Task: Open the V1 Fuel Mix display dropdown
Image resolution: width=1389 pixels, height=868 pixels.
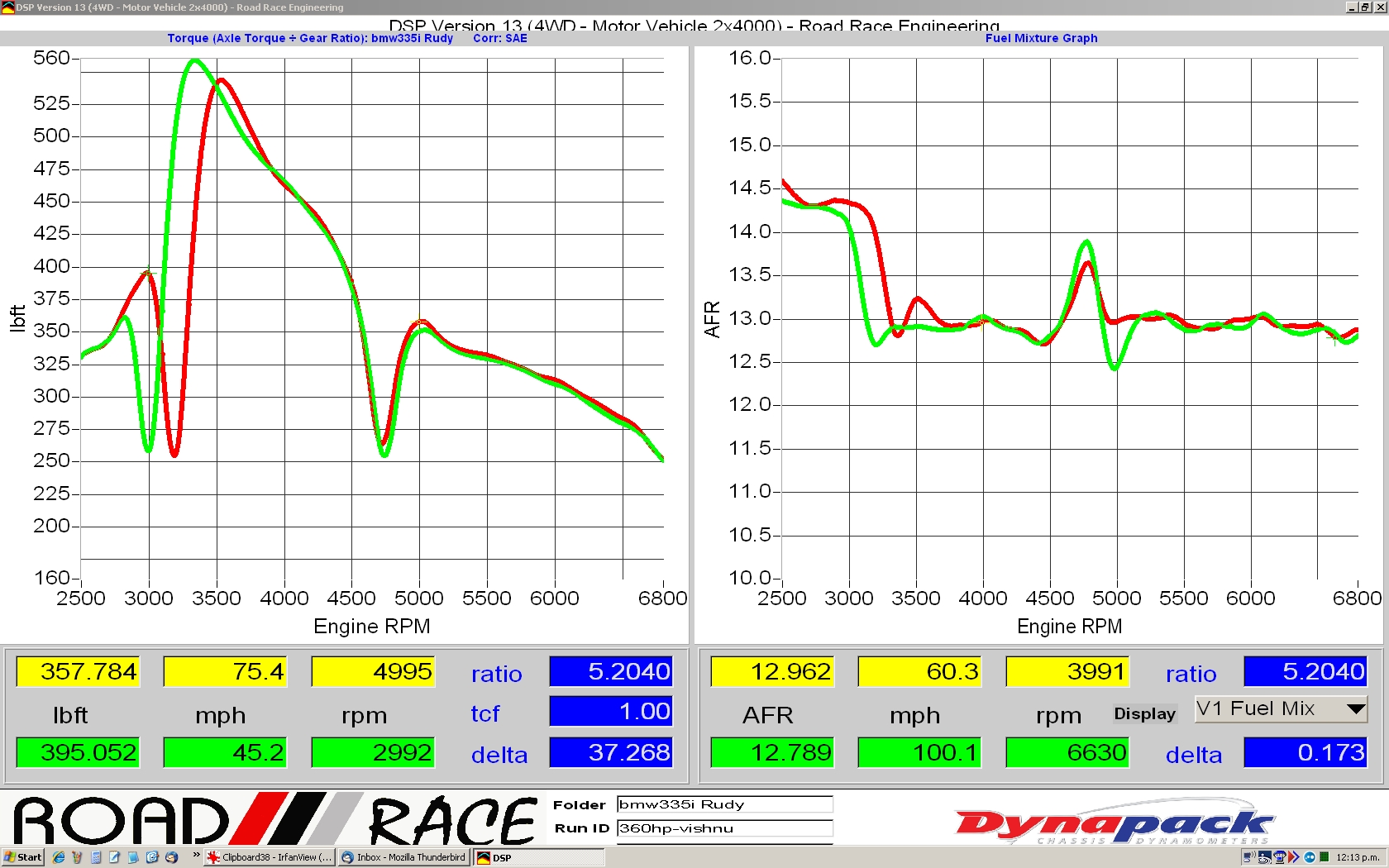Action: 1281,709
